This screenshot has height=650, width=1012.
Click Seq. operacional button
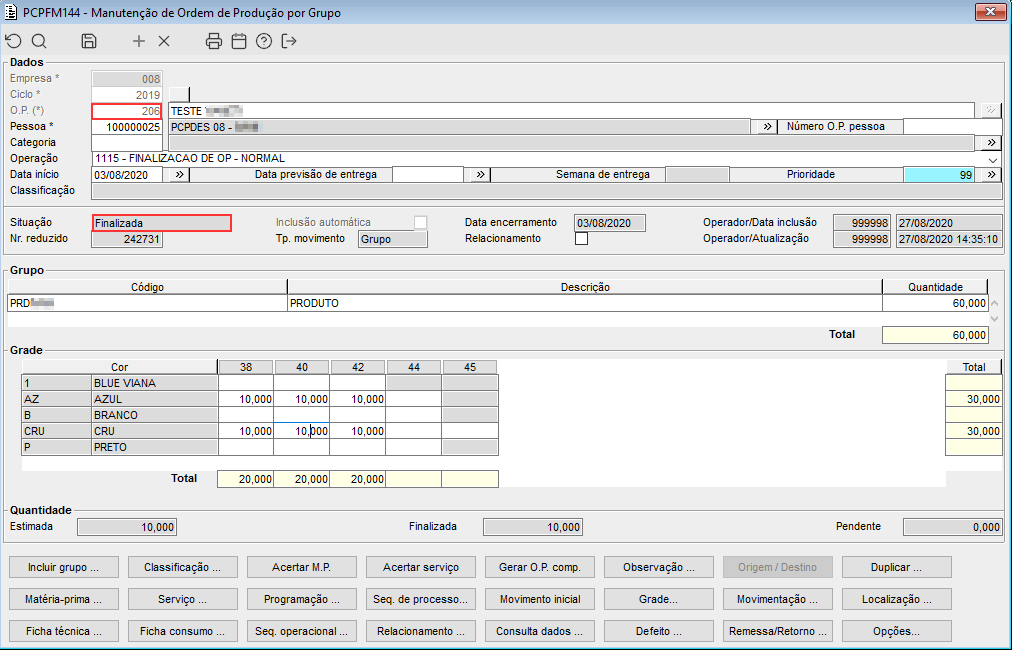pyautogui.click(x=301, y=631)
